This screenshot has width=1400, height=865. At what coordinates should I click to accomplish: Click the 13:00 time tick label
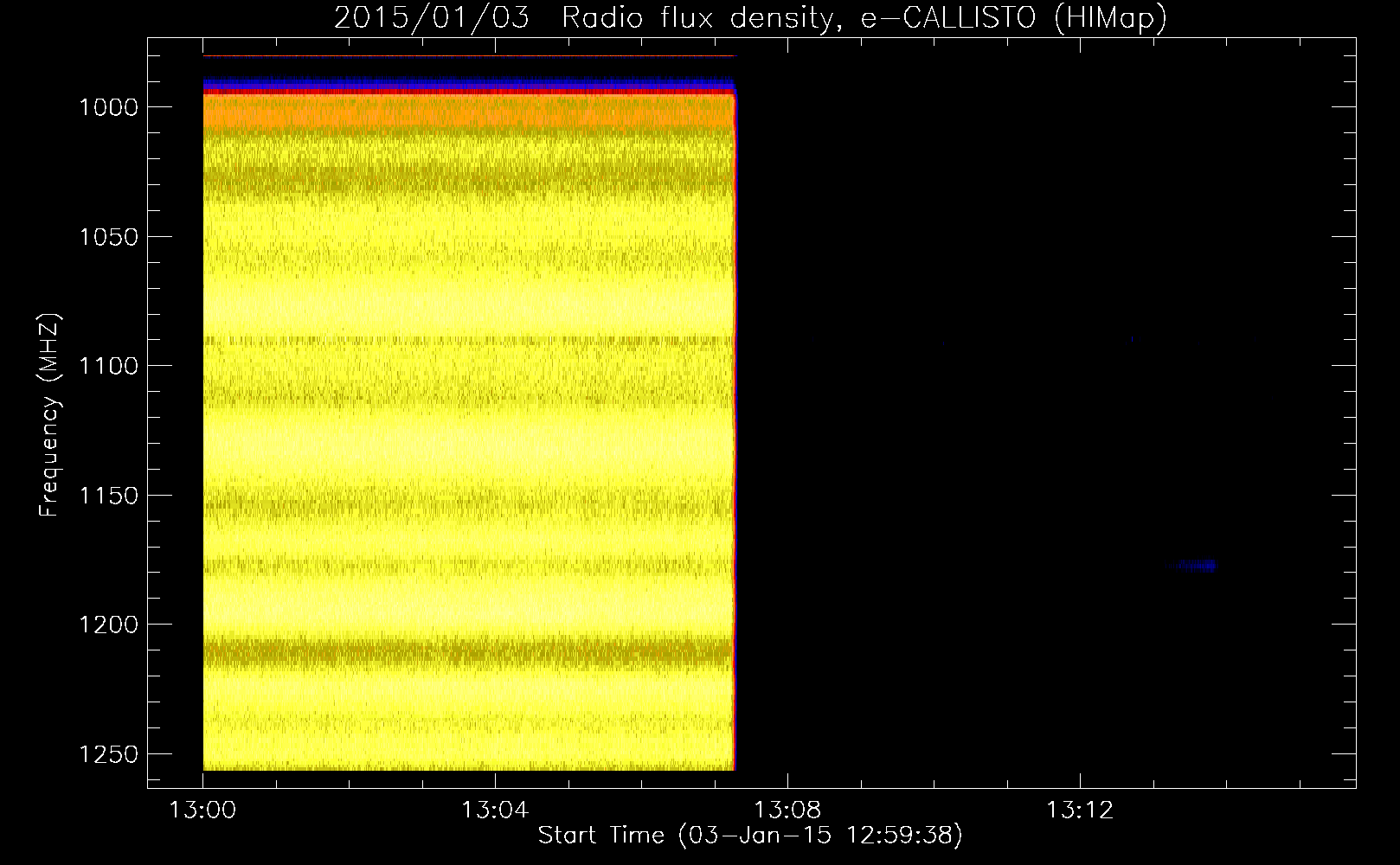[x=202, y=811]
